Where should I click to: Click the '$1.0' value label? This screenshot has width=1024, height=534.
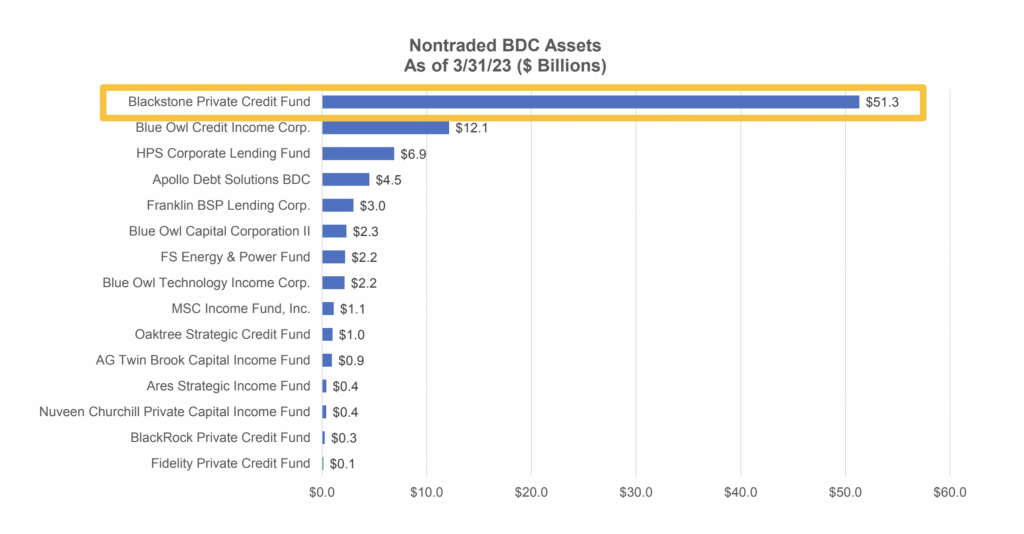click(351, 335)
